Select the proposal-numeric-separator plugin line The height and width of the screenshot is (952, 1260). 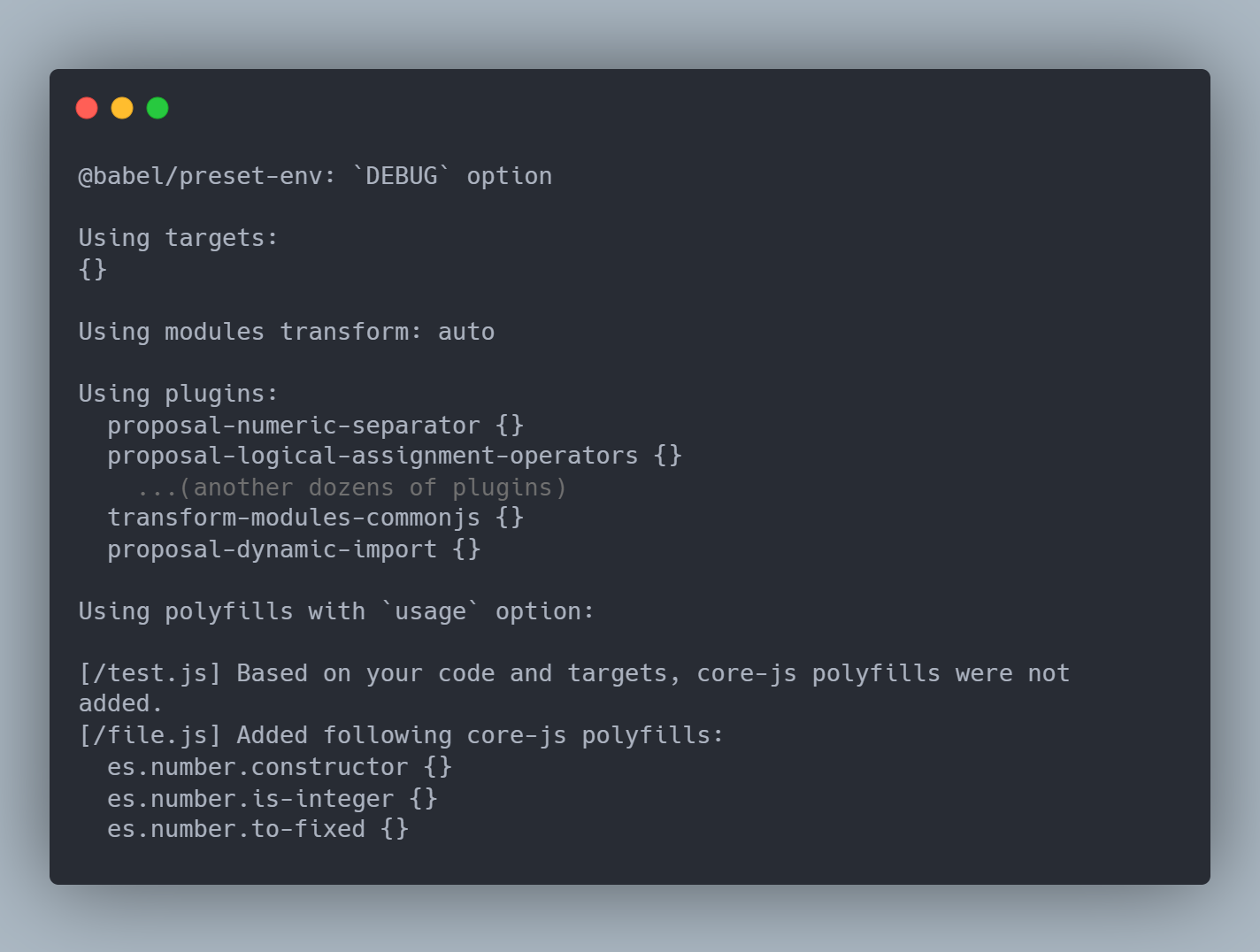[315, 426]
